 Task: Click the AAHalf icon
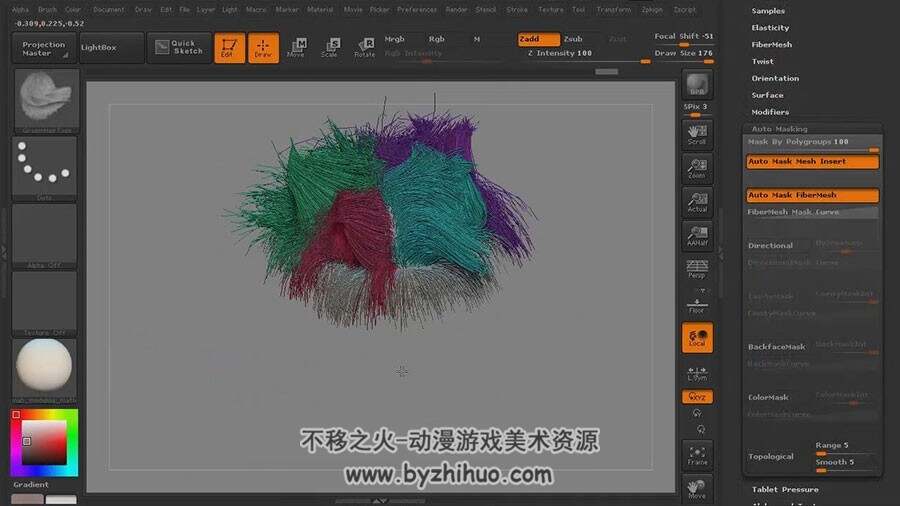point(697,236)
